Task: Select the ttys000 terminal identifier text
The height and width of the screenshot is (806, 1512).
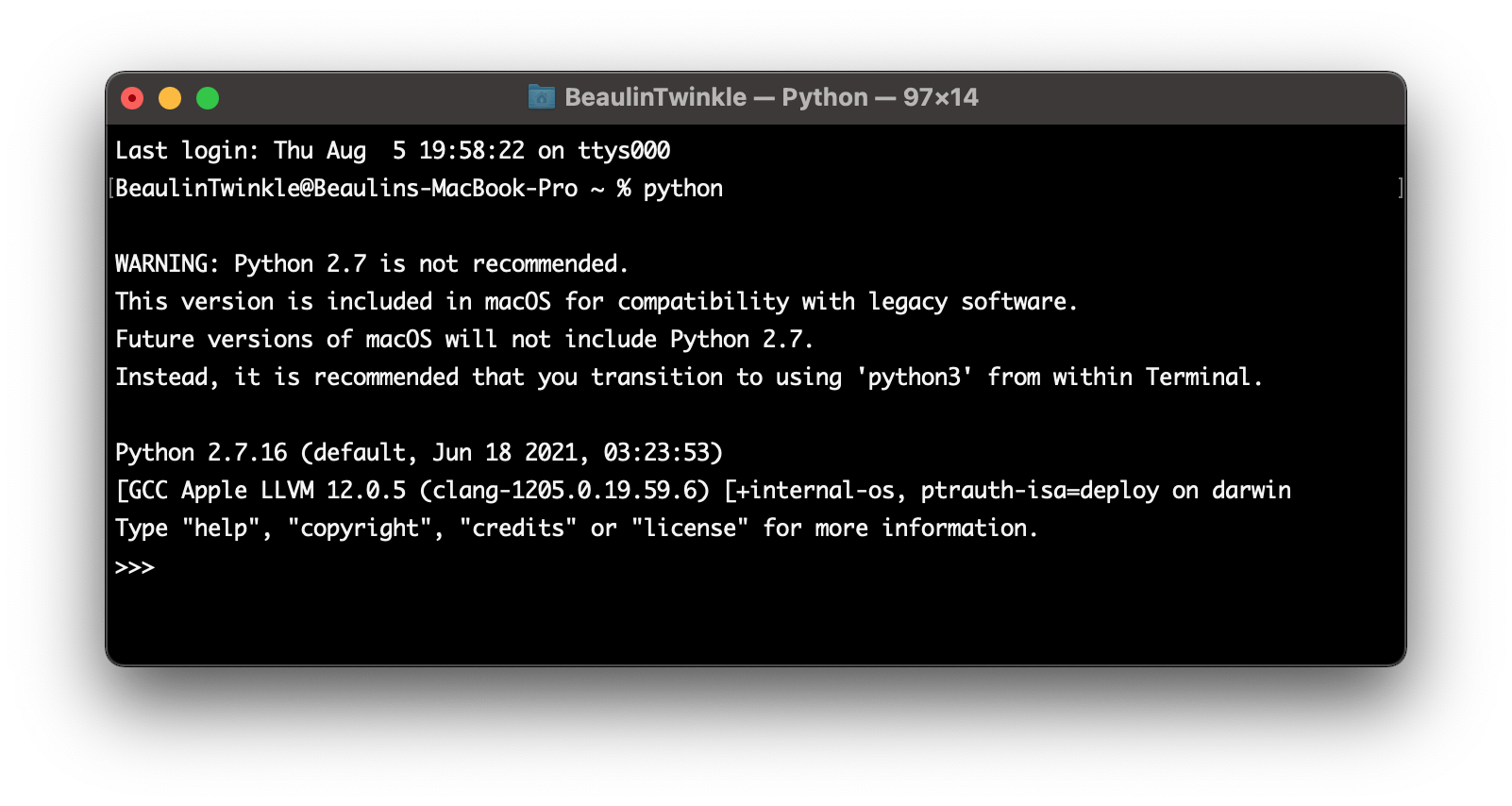Action: (x=624, y=150)
